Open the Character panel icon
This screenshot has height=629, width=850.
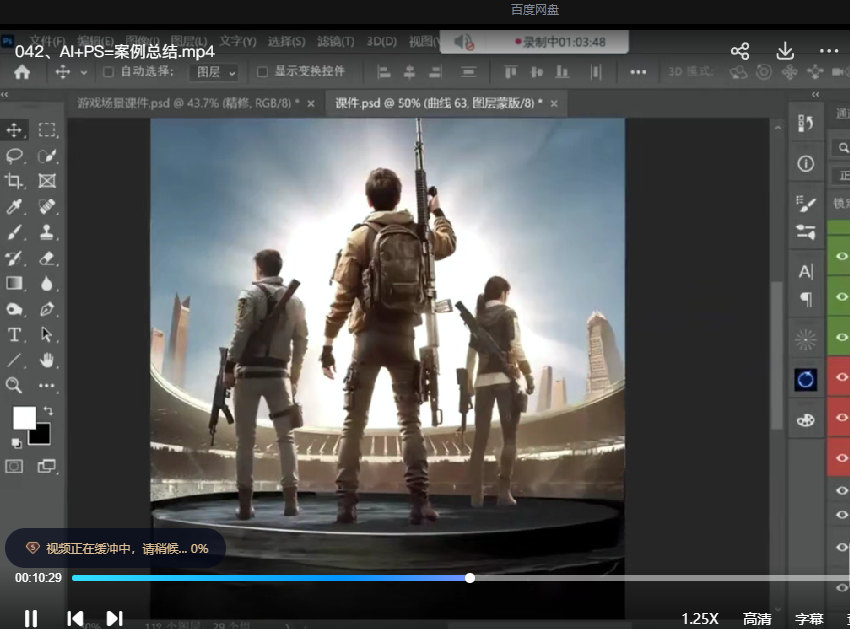806,271
